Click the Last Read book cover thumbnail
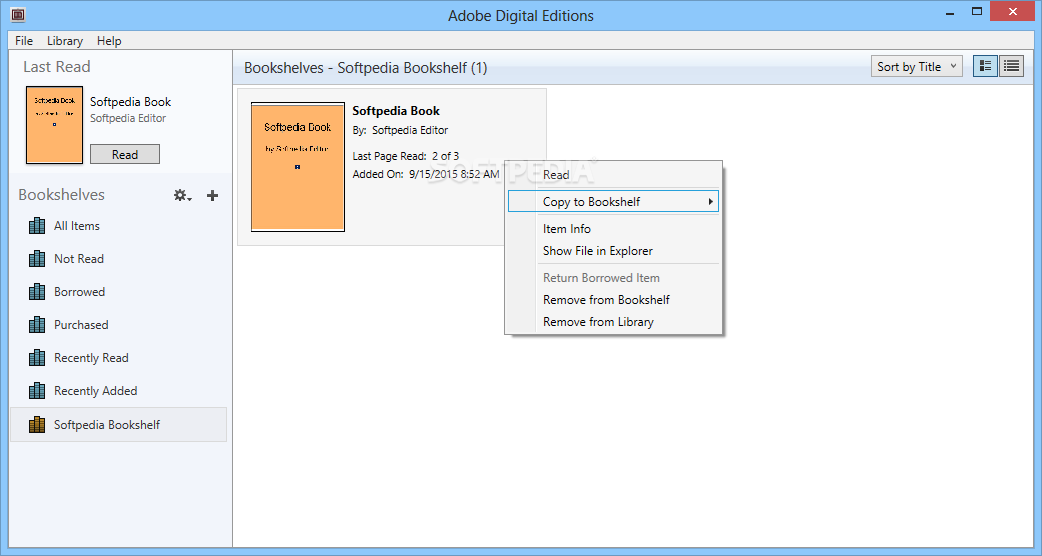Viewport: 1042px width, 556px height. (x=54, y=125)
